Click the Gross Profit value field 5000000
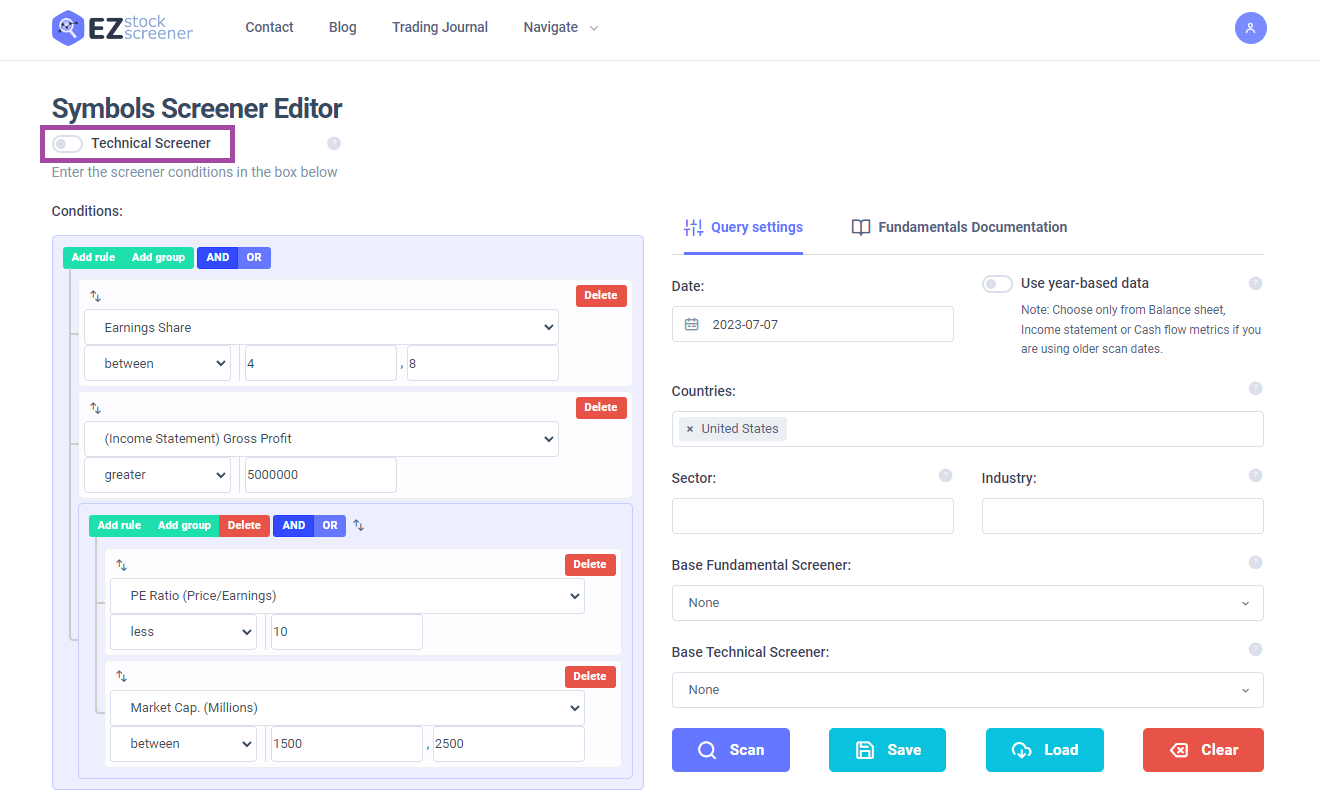 (321, 475)
